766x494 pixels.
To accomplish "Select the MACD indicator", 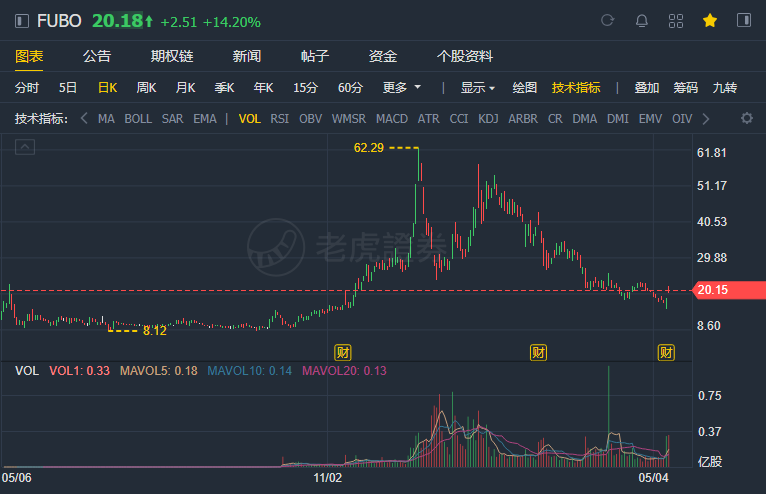I will [x=392, y=119].
